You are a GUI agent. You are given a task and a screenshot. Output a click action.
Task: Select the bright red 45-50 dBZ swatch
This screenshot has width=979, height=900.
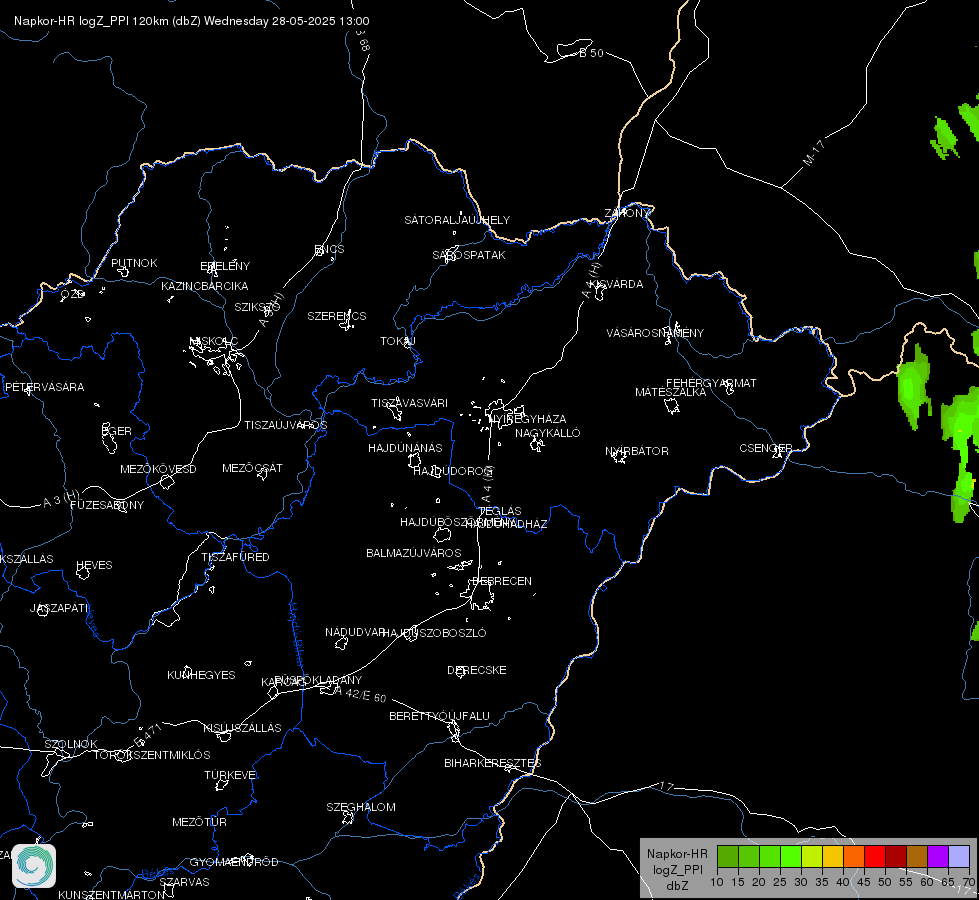coord(874,856)
